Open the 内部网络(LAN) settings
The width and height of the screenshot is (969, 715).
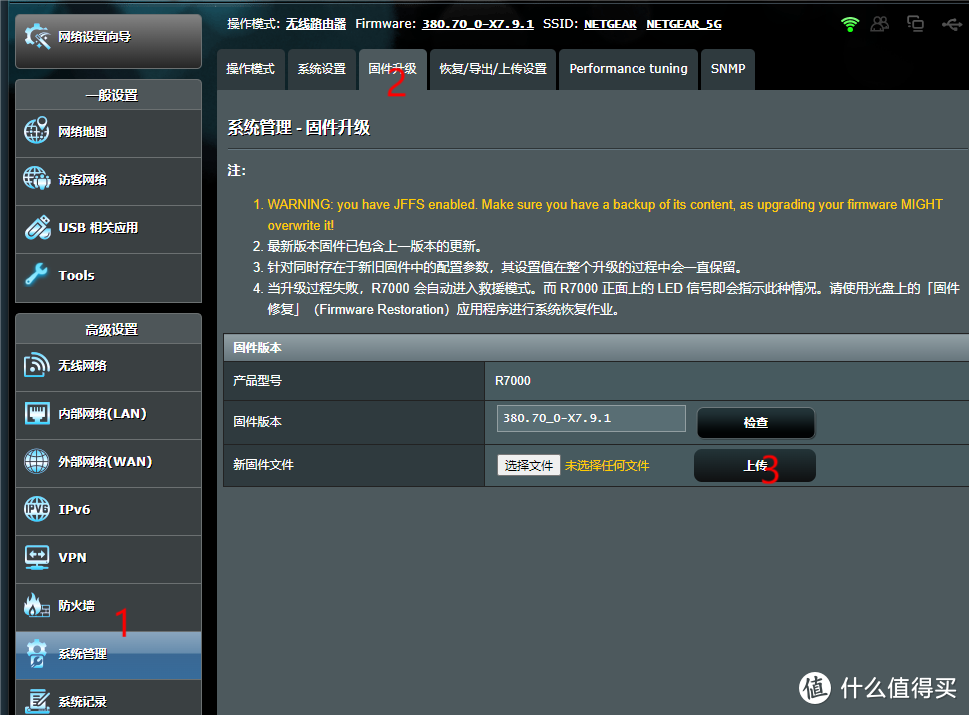[107, 415]
